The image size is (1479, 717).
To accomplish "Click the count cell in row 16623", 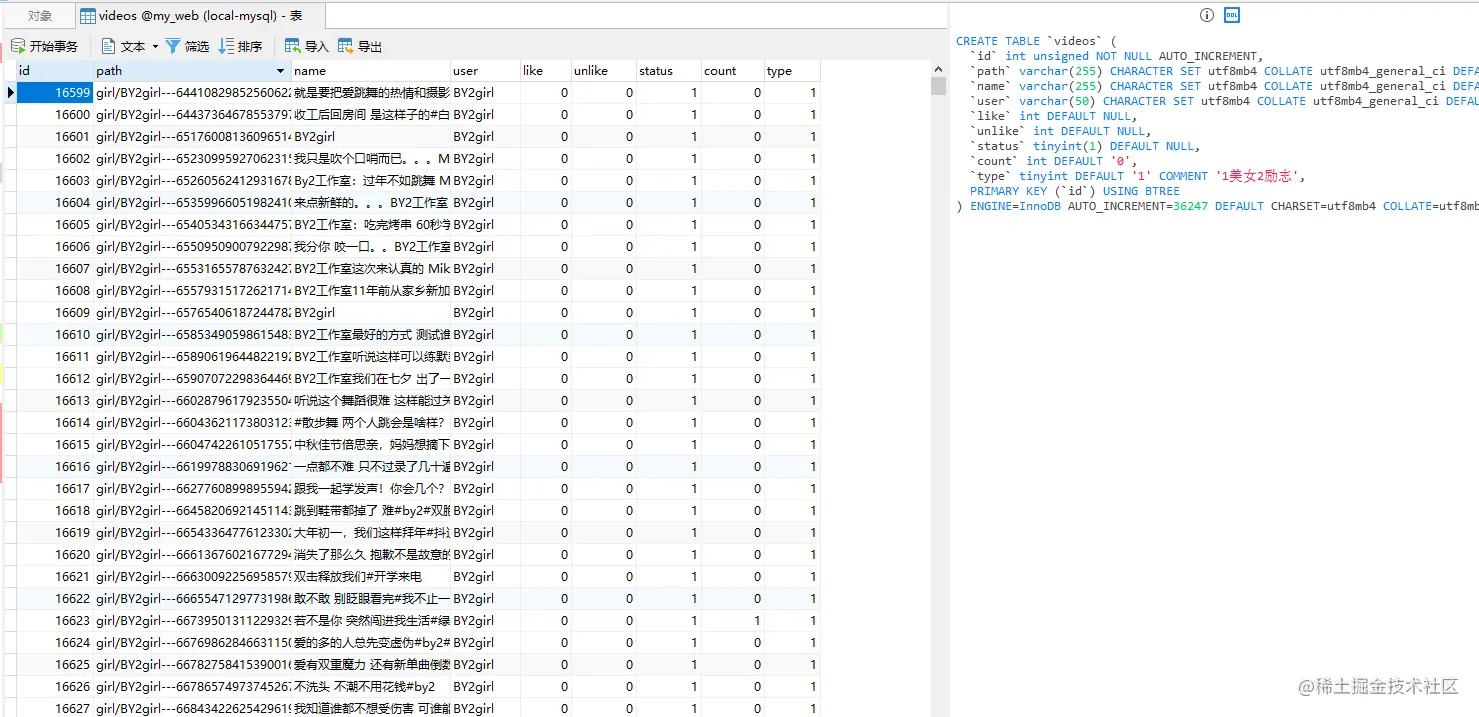I will [x=732, y=621].
